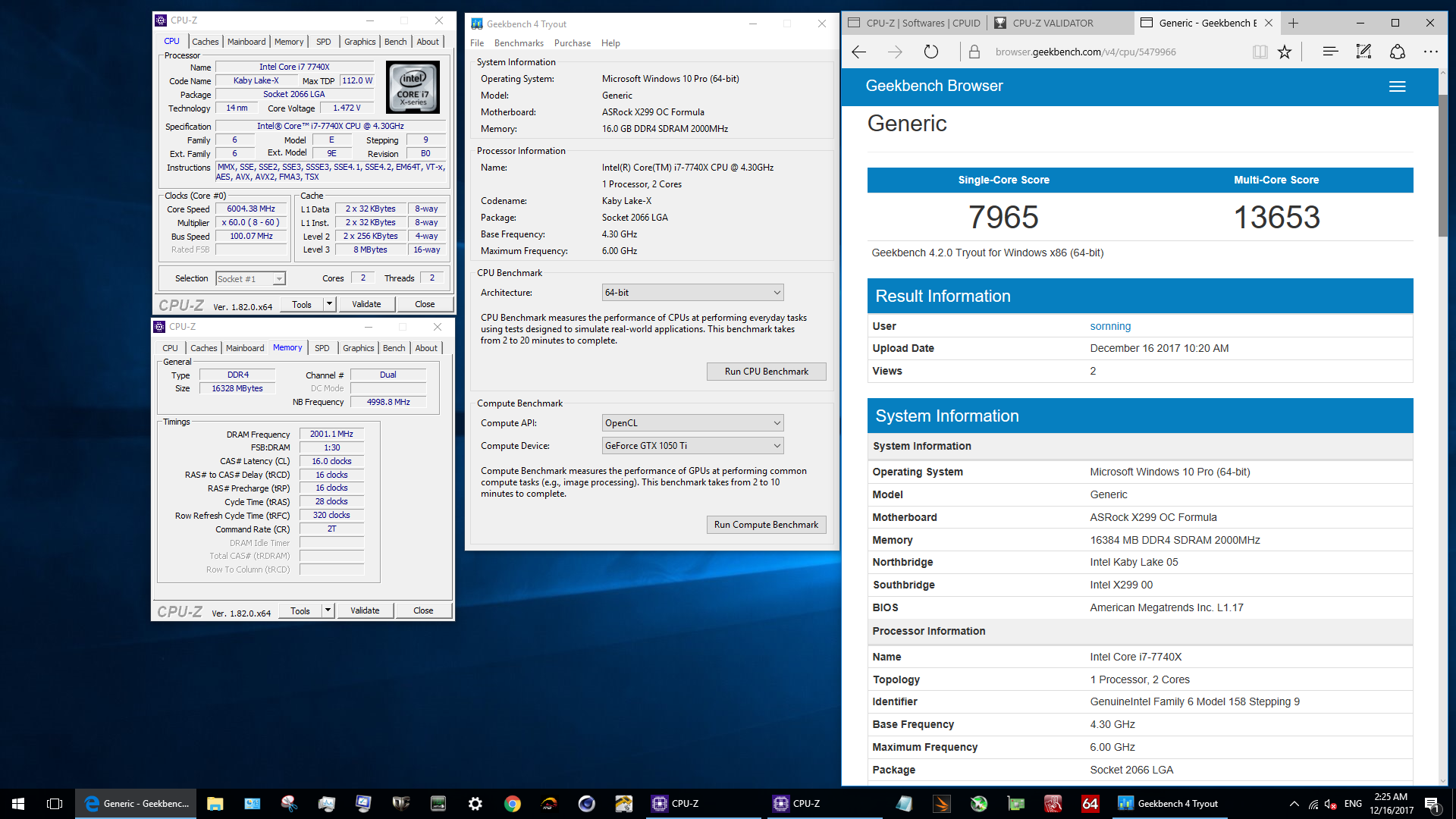Click the site lock icon in address bar
This screenshot has height=819, width=1456.
[x=974, y=52]
